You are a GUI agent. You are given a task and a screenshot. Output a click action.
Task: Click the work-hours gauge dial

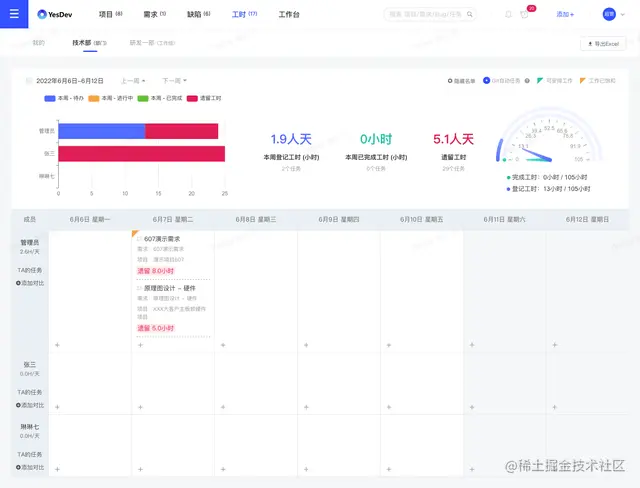tap(549, 137)
